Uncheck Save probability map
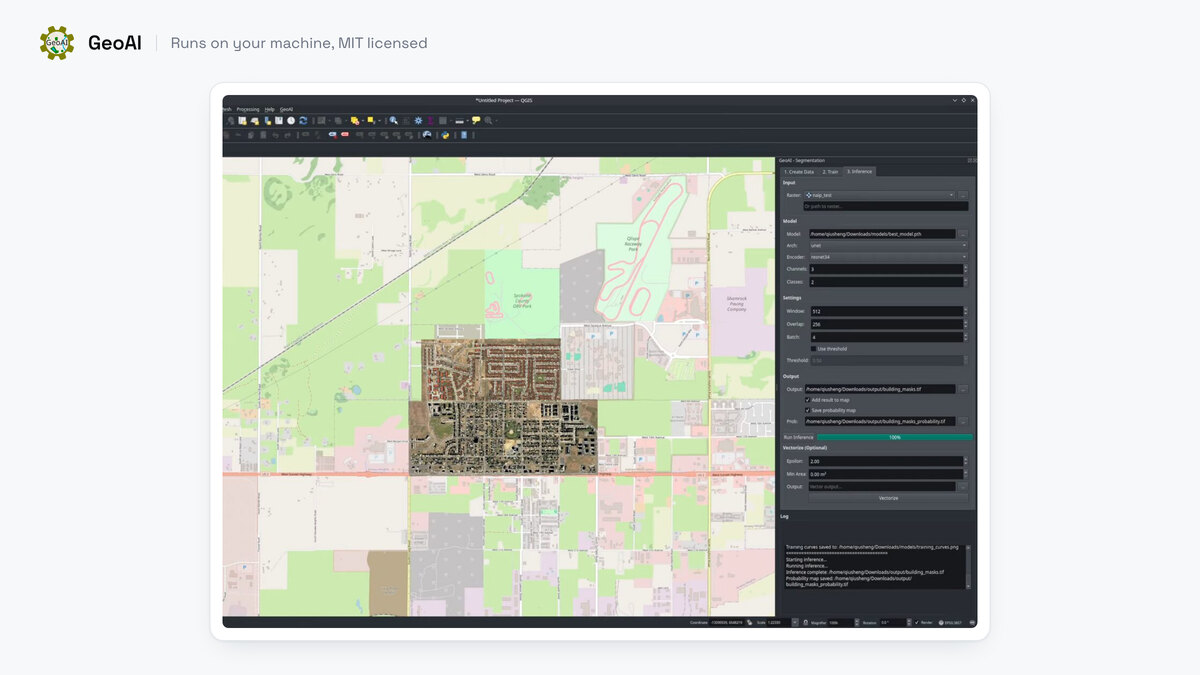Screen dimensions: 1200x675 [x=807, y=410]
